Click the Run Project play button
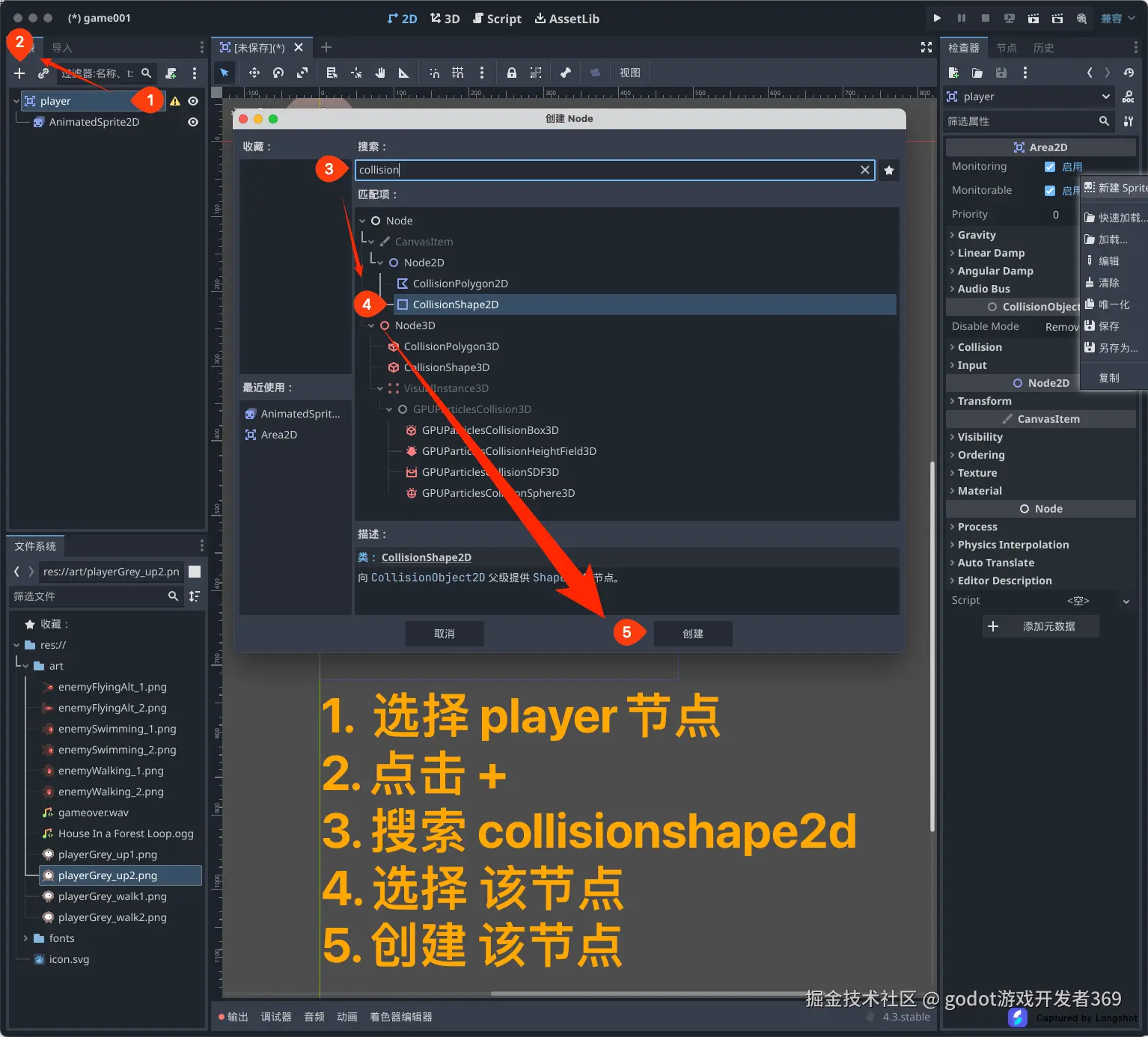 (x=938, y=18)
